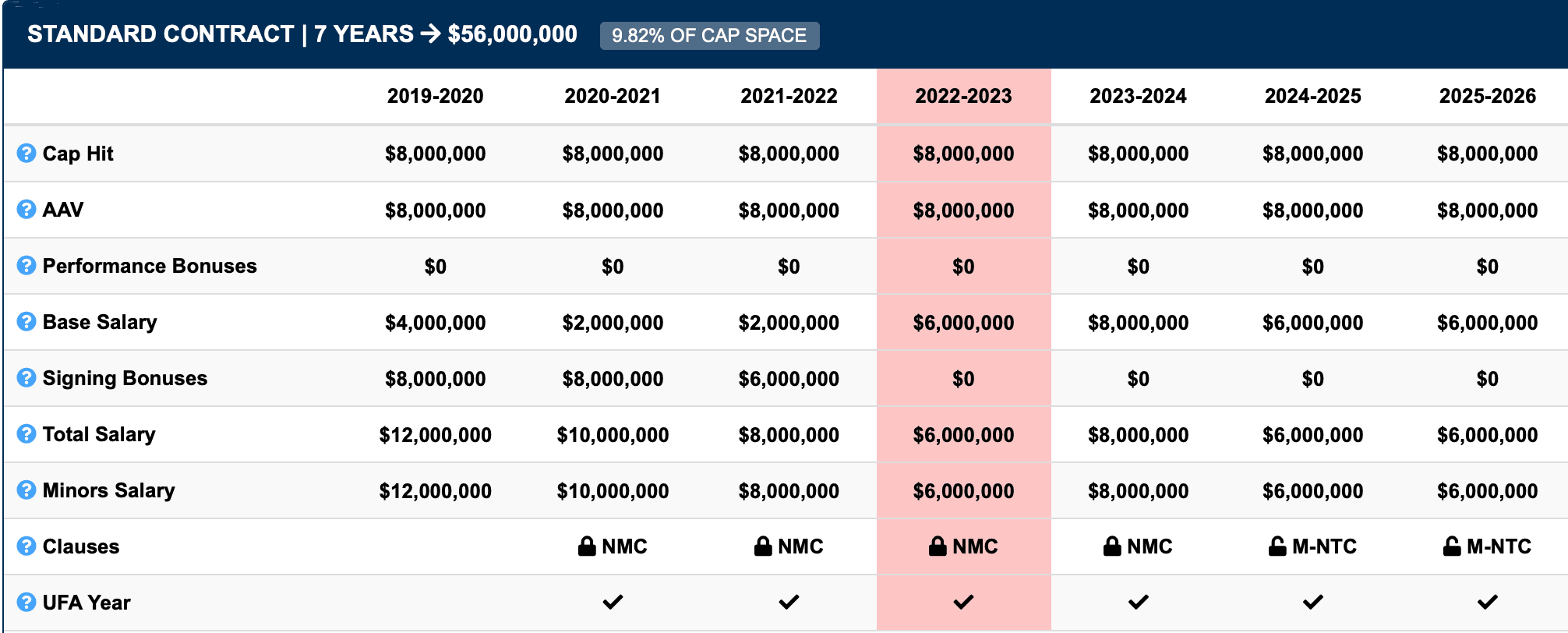Click the help icon beside Base Salary
1568x633 pixels.
click(26, 322)
